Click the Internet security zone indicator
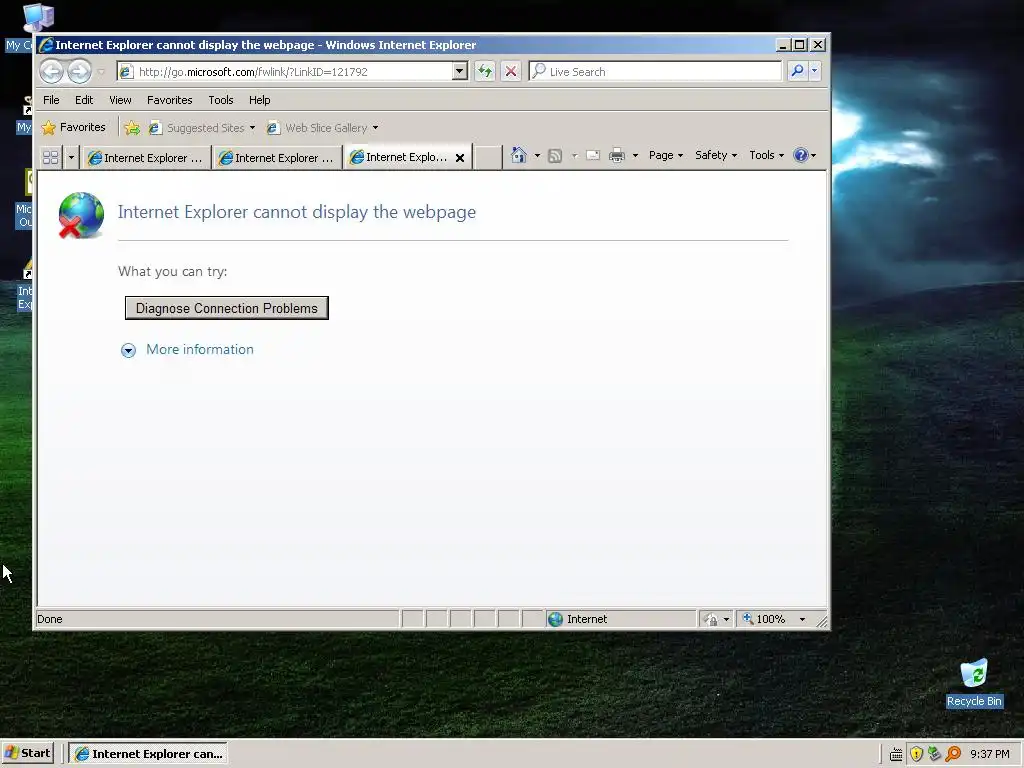Viewport: 1024px width, 768px height. (x=620, y=619)
